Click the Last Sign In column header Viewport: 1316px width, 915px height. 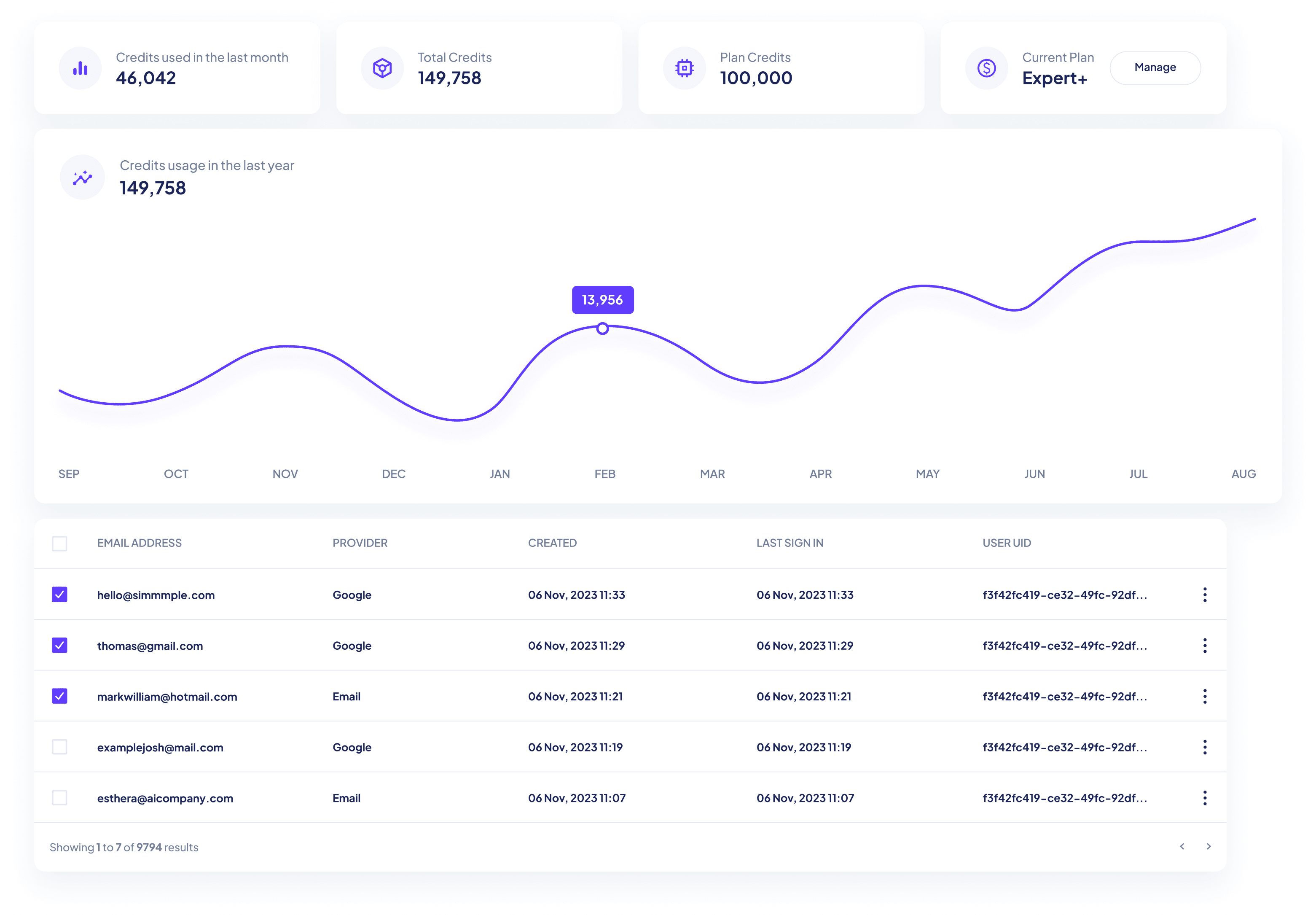pos(789,543)
